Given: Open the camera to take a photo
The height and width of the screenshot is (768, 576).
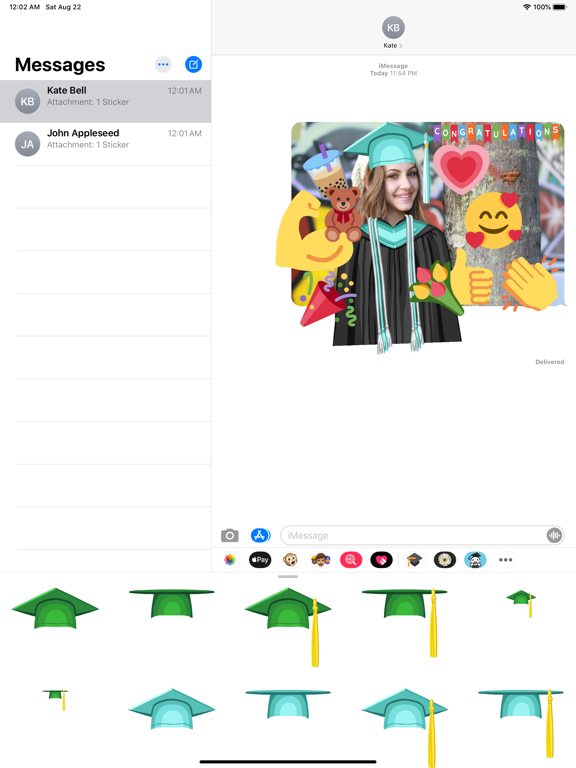Looking at the screenshot, I should [230, 535].
